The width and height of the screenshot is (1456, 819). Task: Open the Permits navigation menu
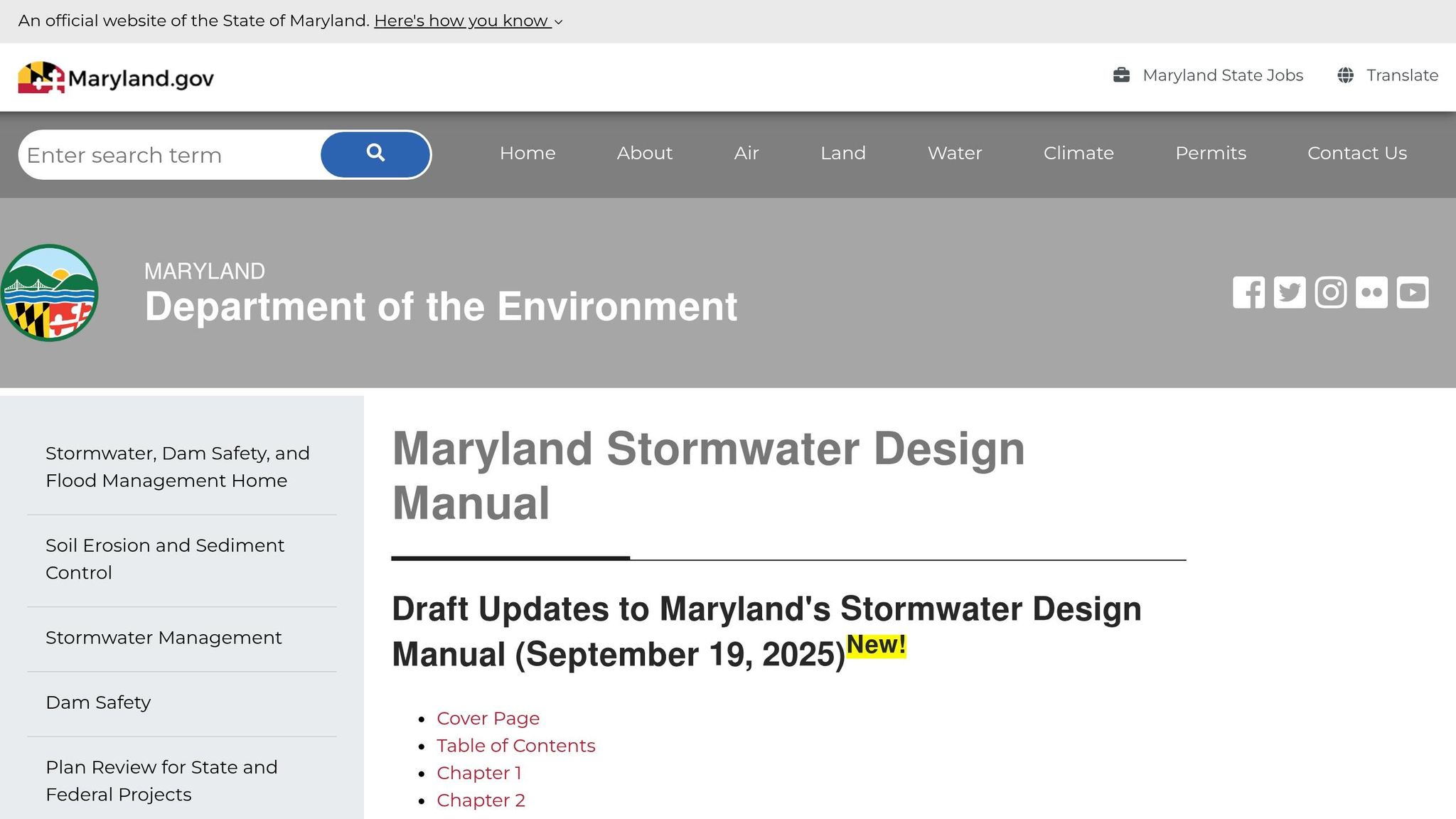(1210, 153)
